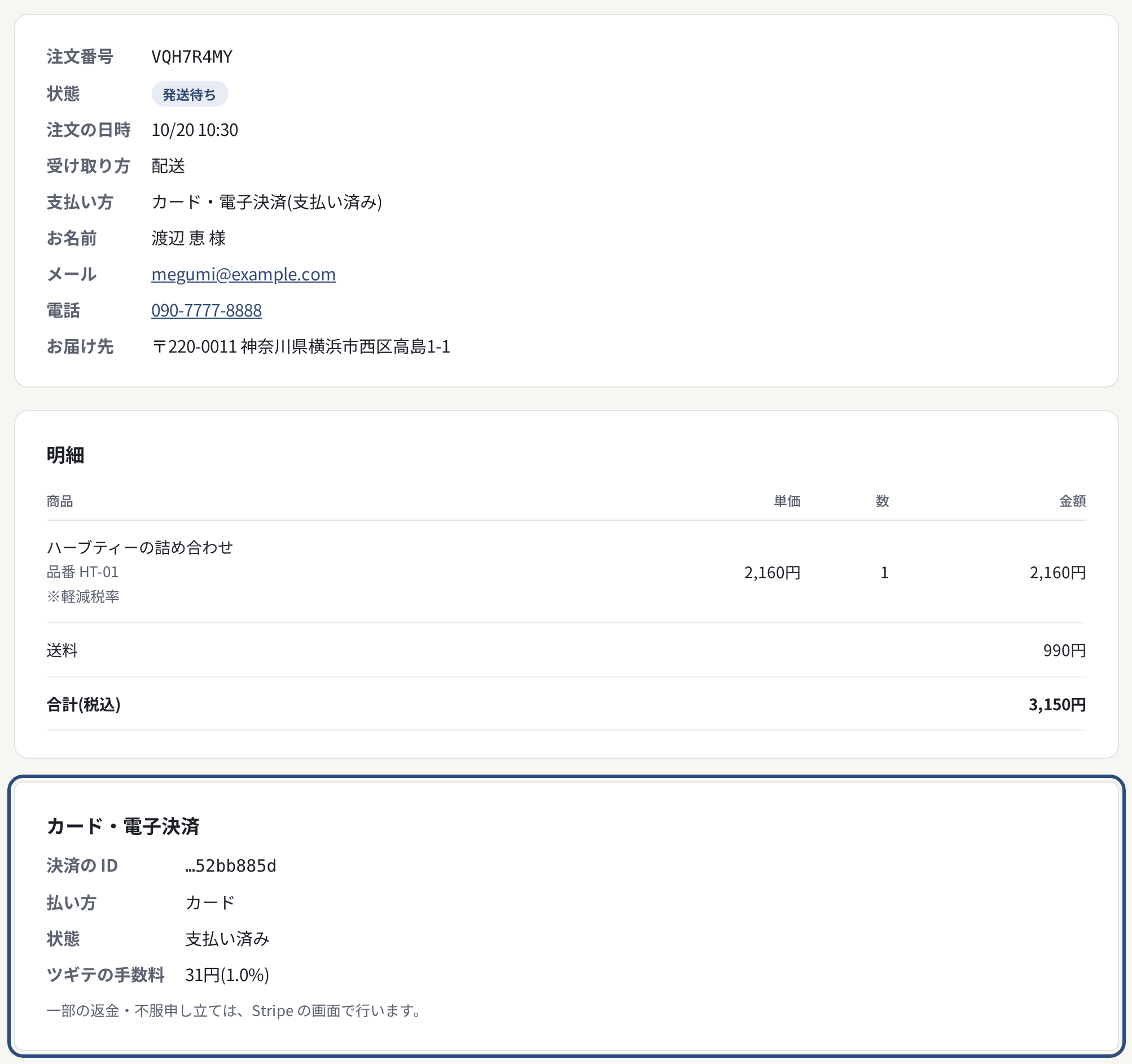The height and width of the screenshot is (1064, 1132).
Task: Click the 決済の ID label
Action: 82,866
